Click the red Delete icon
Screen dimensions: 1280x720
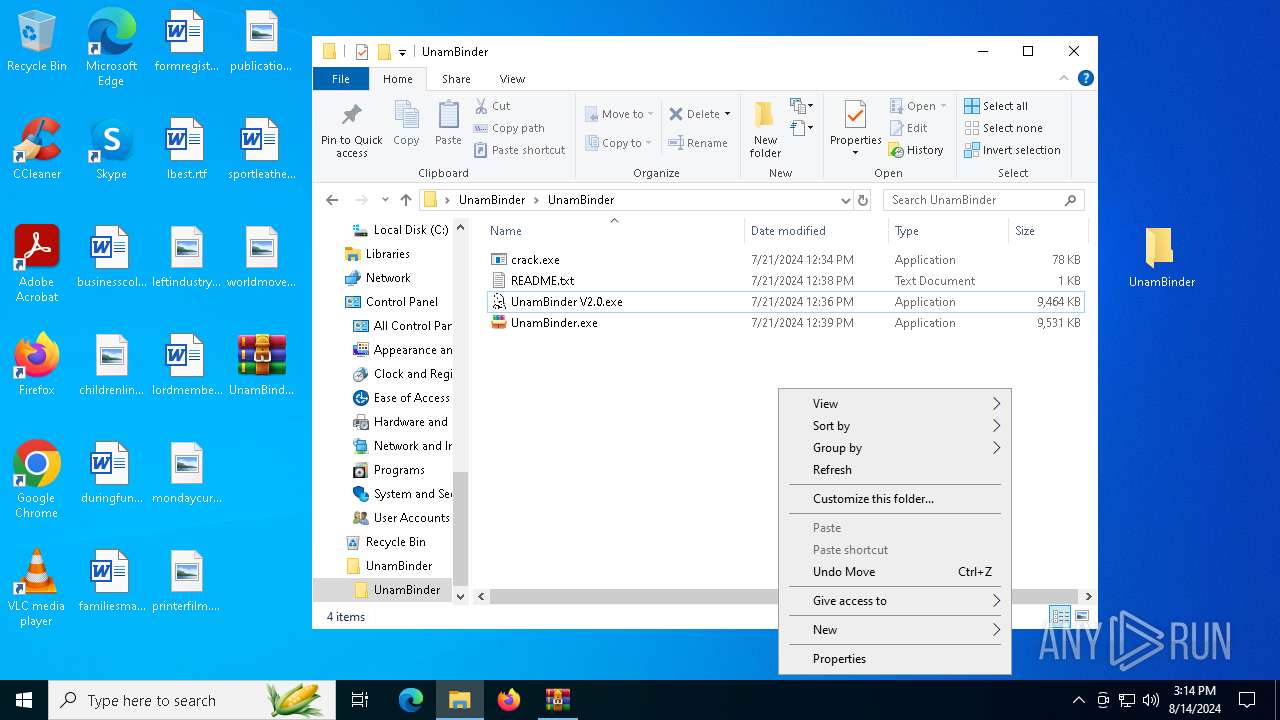676,114
